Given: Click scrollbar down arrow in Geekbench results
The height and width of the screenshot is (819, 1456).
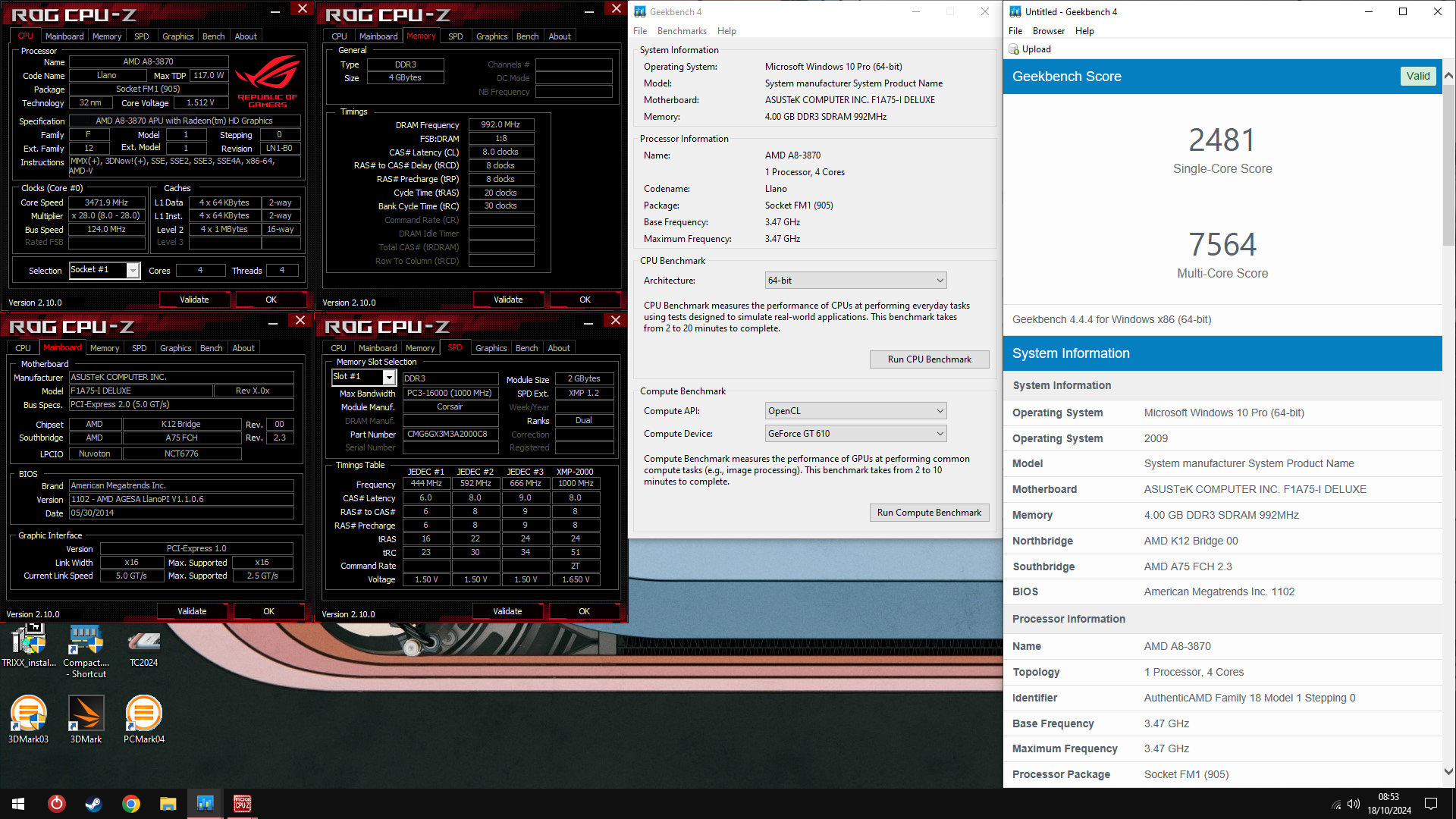Looking at the screenshot, I should (1448, 772).
